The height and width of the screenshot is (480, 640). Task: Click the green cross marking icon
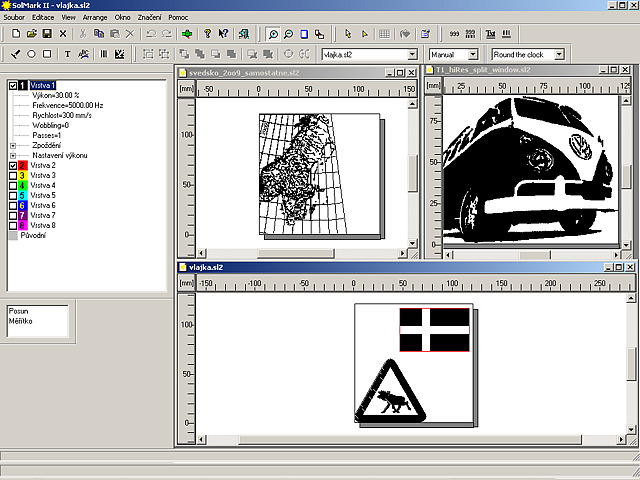coord(187,33)
